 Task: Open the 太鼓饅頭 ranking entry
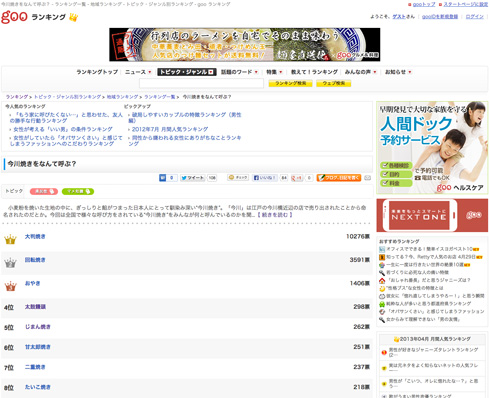pos(35,307)
